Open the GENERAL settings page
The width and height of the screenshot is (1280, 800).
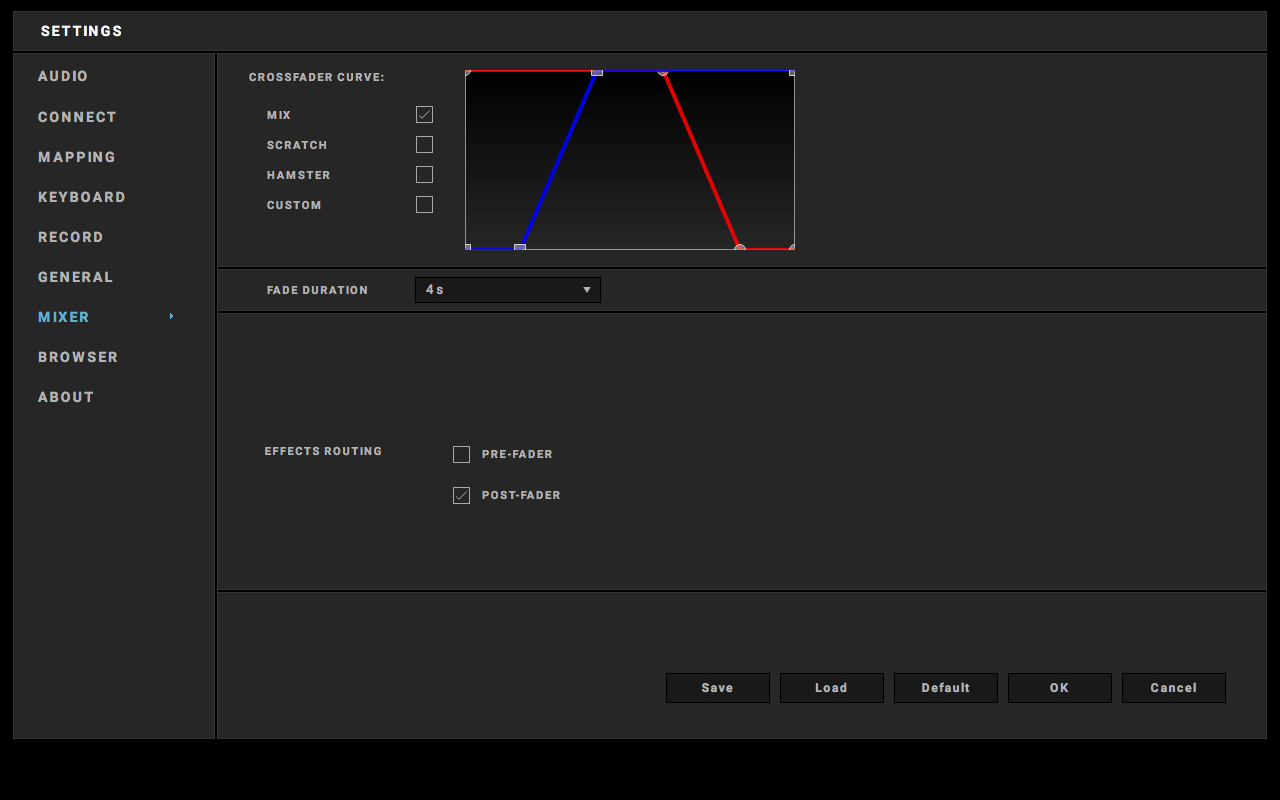coord(75,276)
